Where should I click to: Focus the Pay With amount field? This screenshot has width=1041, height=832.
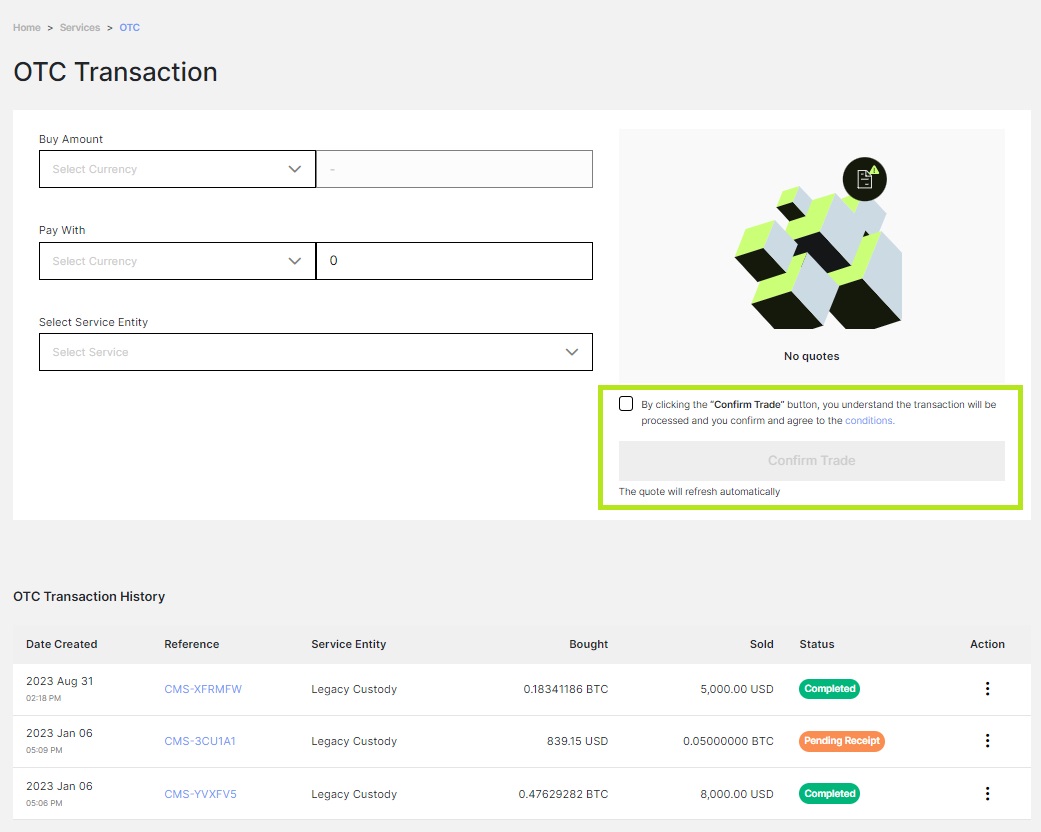coord(454,261)
